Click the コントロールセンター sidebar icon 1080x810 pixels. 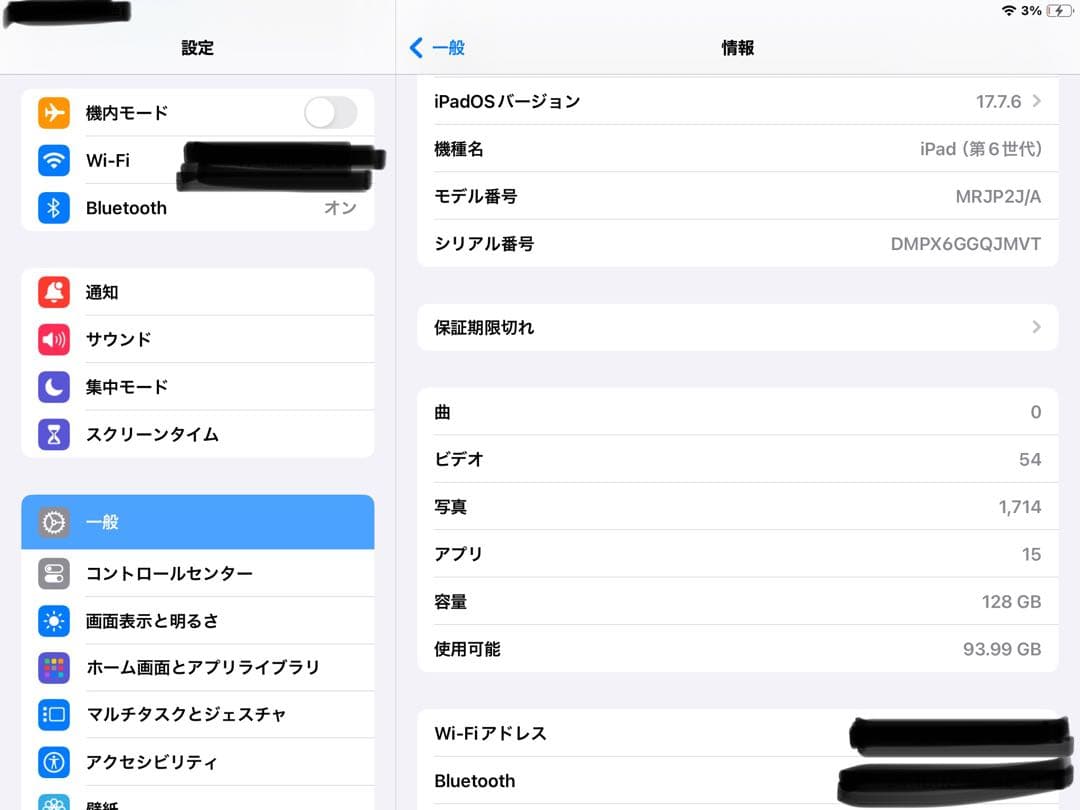point(54,573)
